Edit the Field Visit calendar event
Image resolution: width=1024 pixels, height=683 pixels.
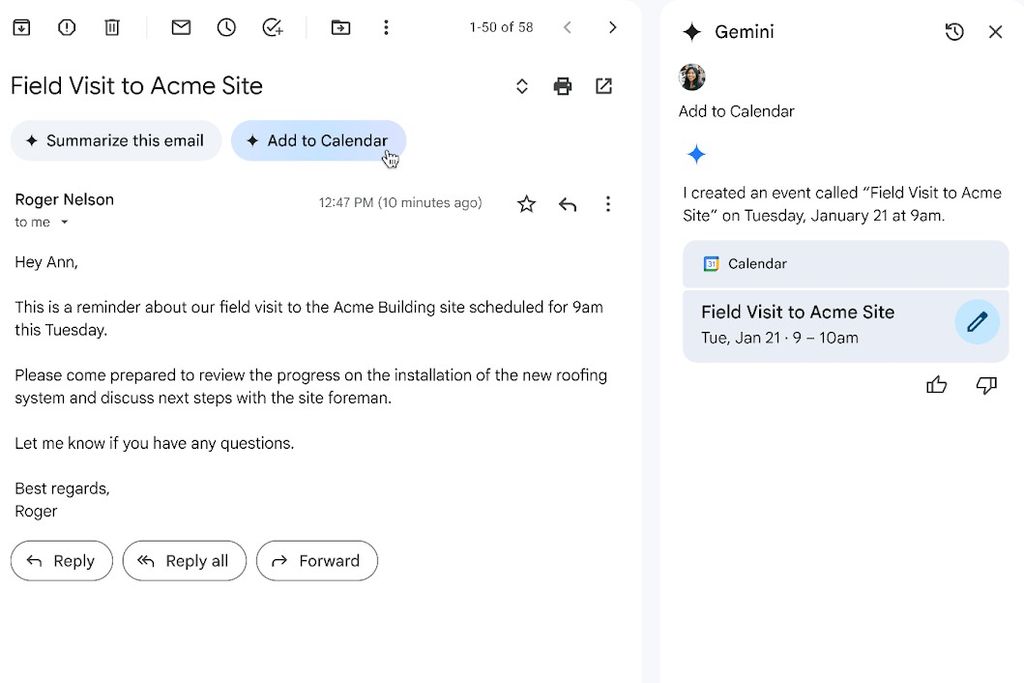coord(977,321)
